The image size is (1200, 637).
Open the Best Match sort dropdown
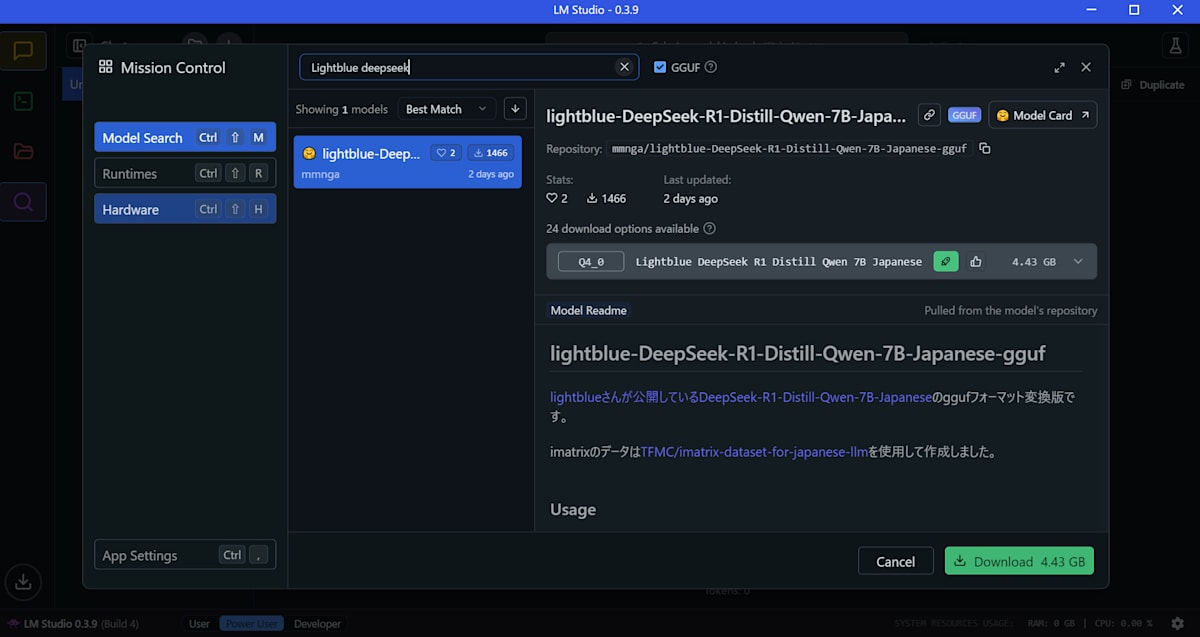(446, 109)
